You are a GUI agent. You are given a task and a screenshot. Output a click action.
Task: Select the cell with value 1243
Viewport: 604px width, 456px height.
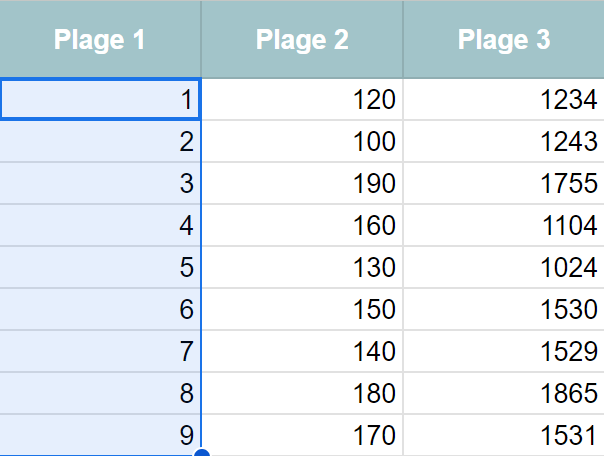pos(504,141)
